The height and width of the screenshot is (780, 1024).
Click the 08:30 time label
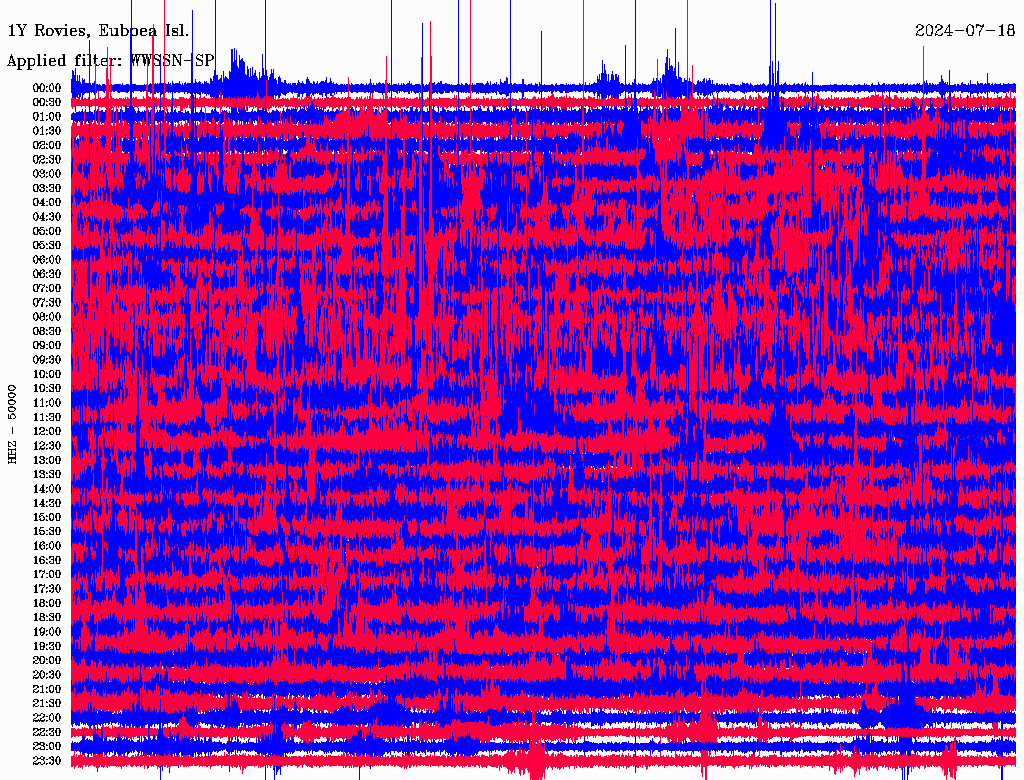pos(47,331)
